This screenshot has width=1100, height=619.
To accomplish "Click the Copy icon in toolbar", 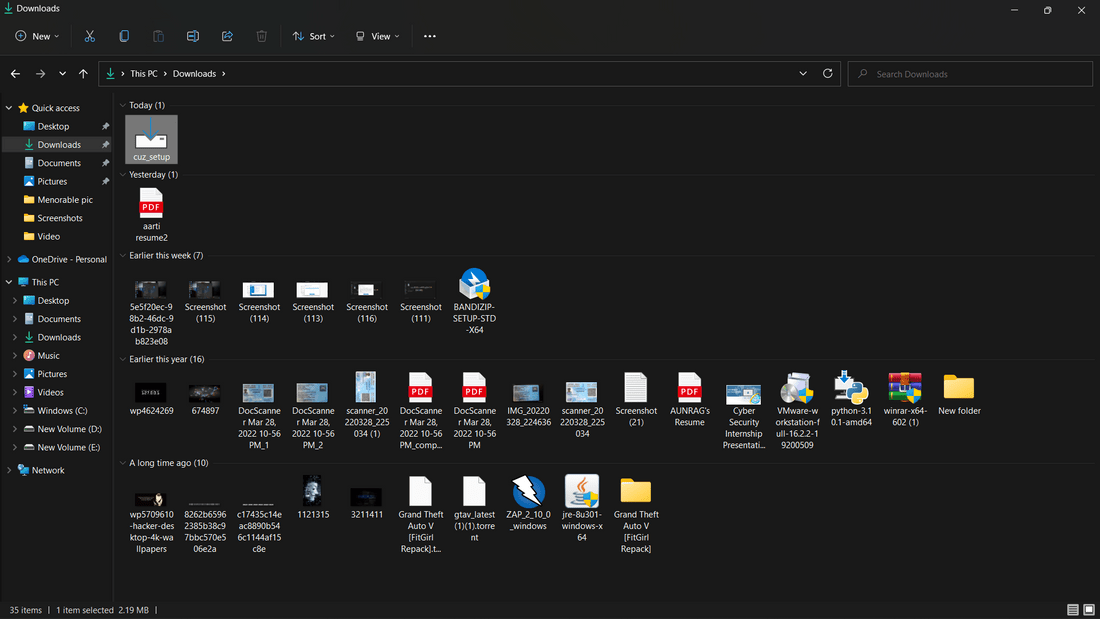I will point(124,36).
